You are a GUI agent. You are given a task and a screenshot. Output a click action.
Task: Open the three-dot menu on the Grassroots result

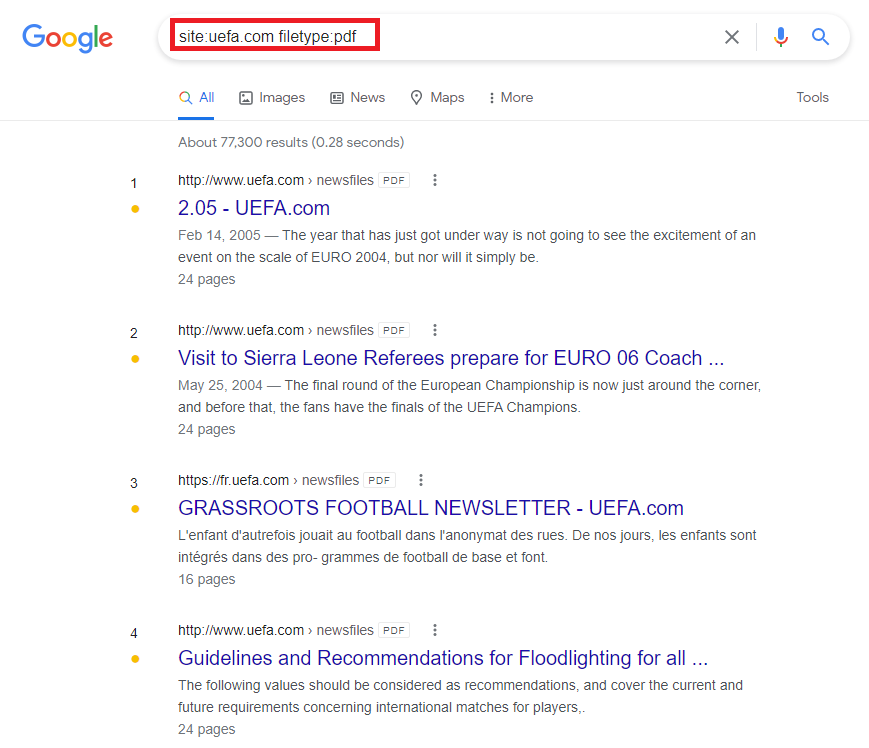point(420,480)
